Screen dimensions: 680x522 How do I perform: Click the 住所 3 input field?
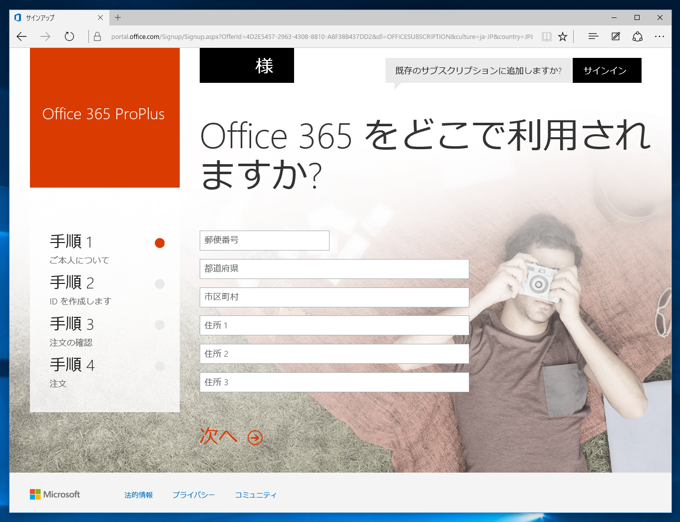pyautogui.click(x=334, y=382)
